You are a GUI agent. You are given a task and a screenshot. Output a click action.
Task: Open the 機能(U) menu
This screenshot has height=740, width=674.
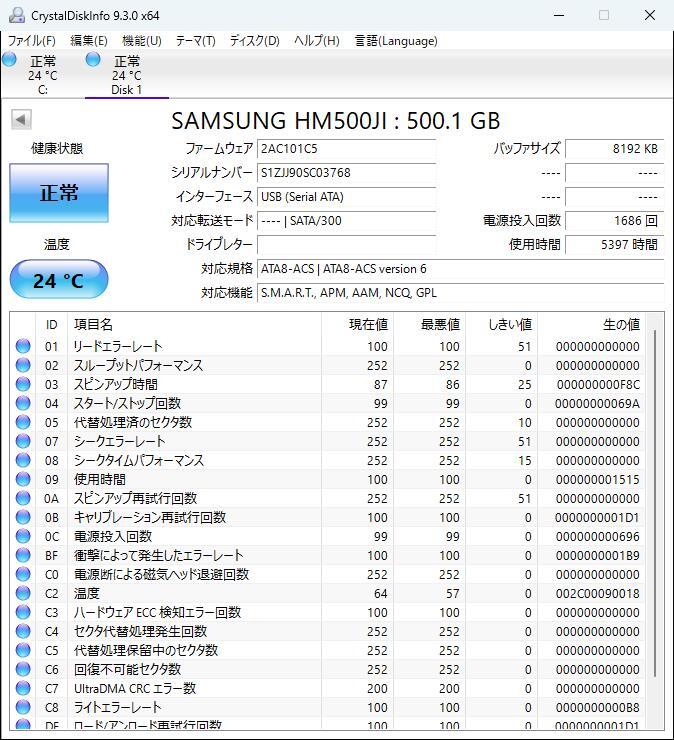(x=142, y=41)
